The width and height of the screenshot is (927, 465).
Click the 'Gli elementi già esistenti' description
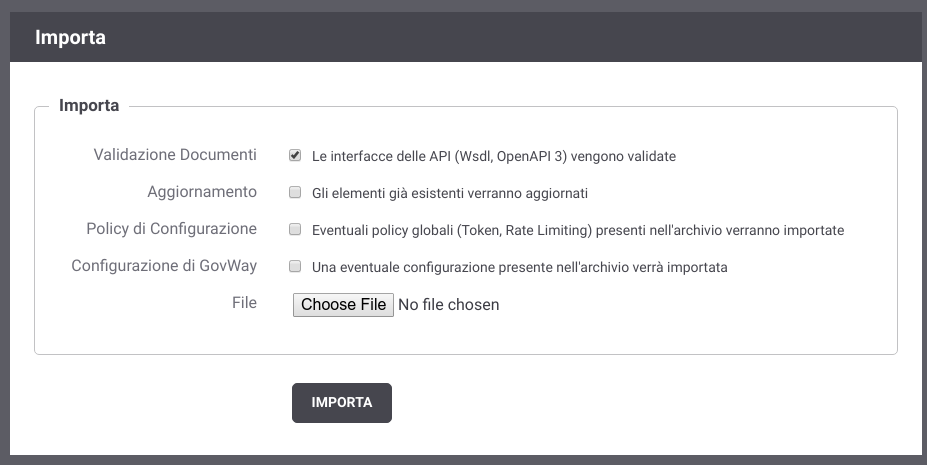(x=450, y=194)
